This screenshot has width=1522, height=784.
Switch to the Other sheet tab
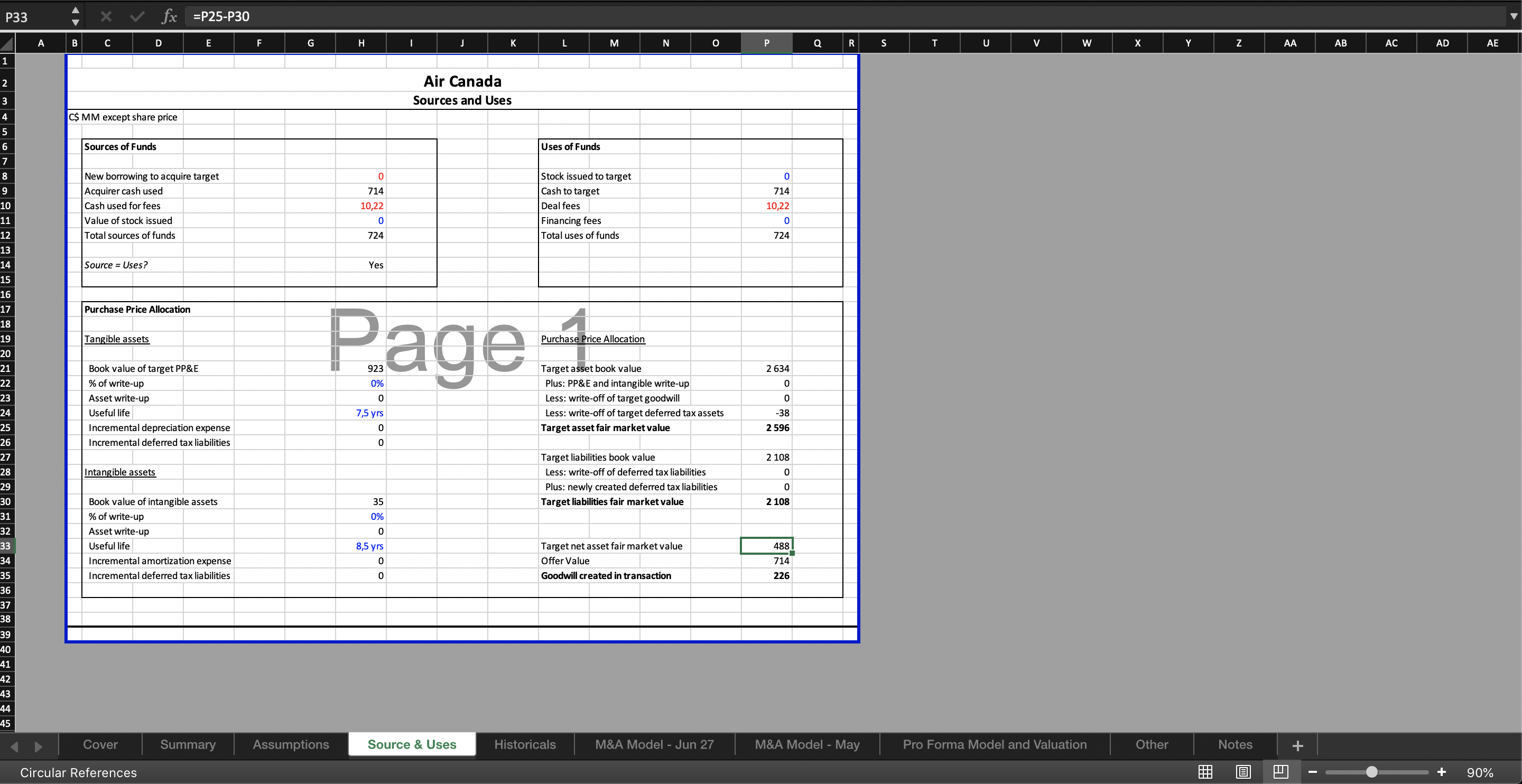pos(1152,744)
